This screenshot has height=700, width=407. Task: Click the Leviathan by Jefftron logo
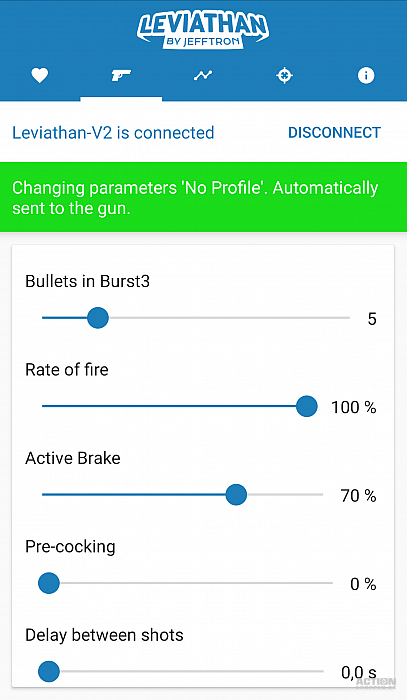[203, 29]
